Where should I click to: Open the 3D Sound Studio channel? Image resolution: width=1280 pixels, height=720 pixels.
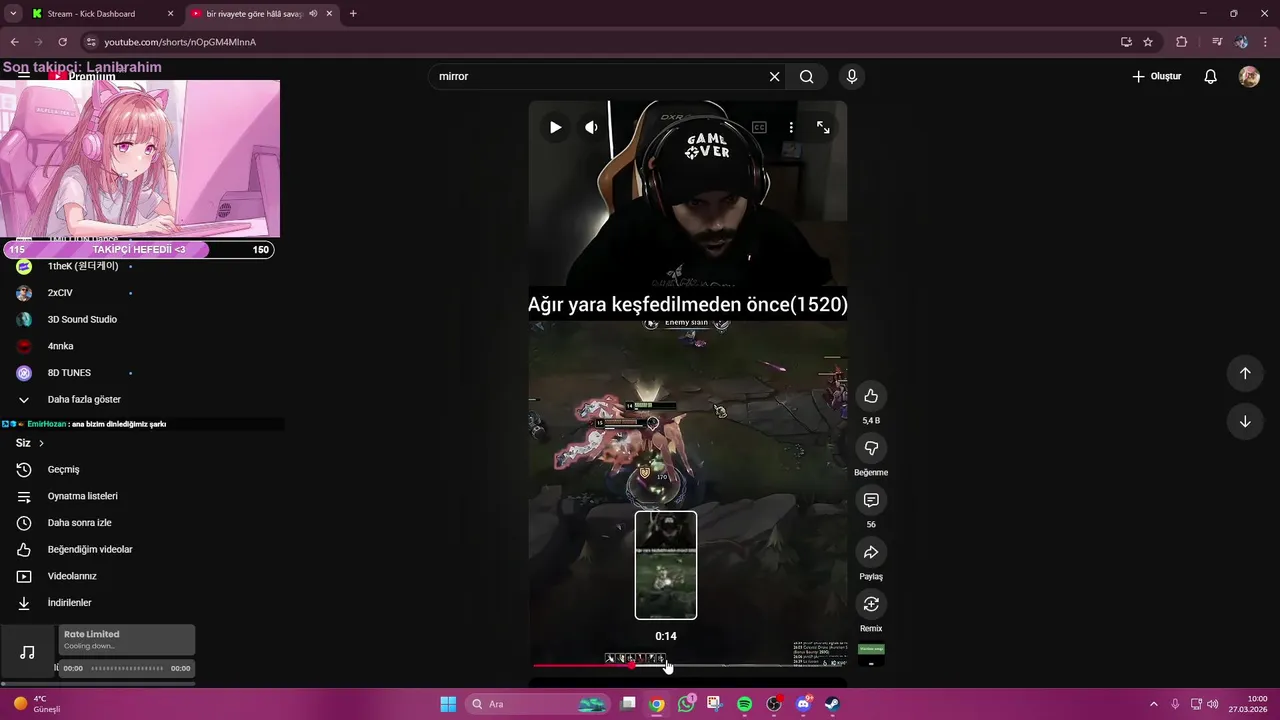(x=82, y=320)
